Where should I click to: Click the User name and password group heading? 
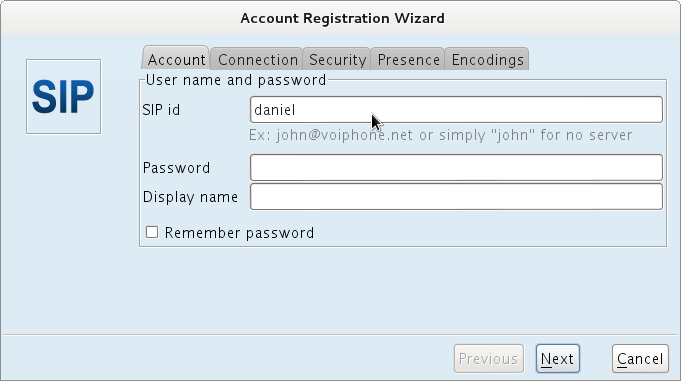(236, 80)
